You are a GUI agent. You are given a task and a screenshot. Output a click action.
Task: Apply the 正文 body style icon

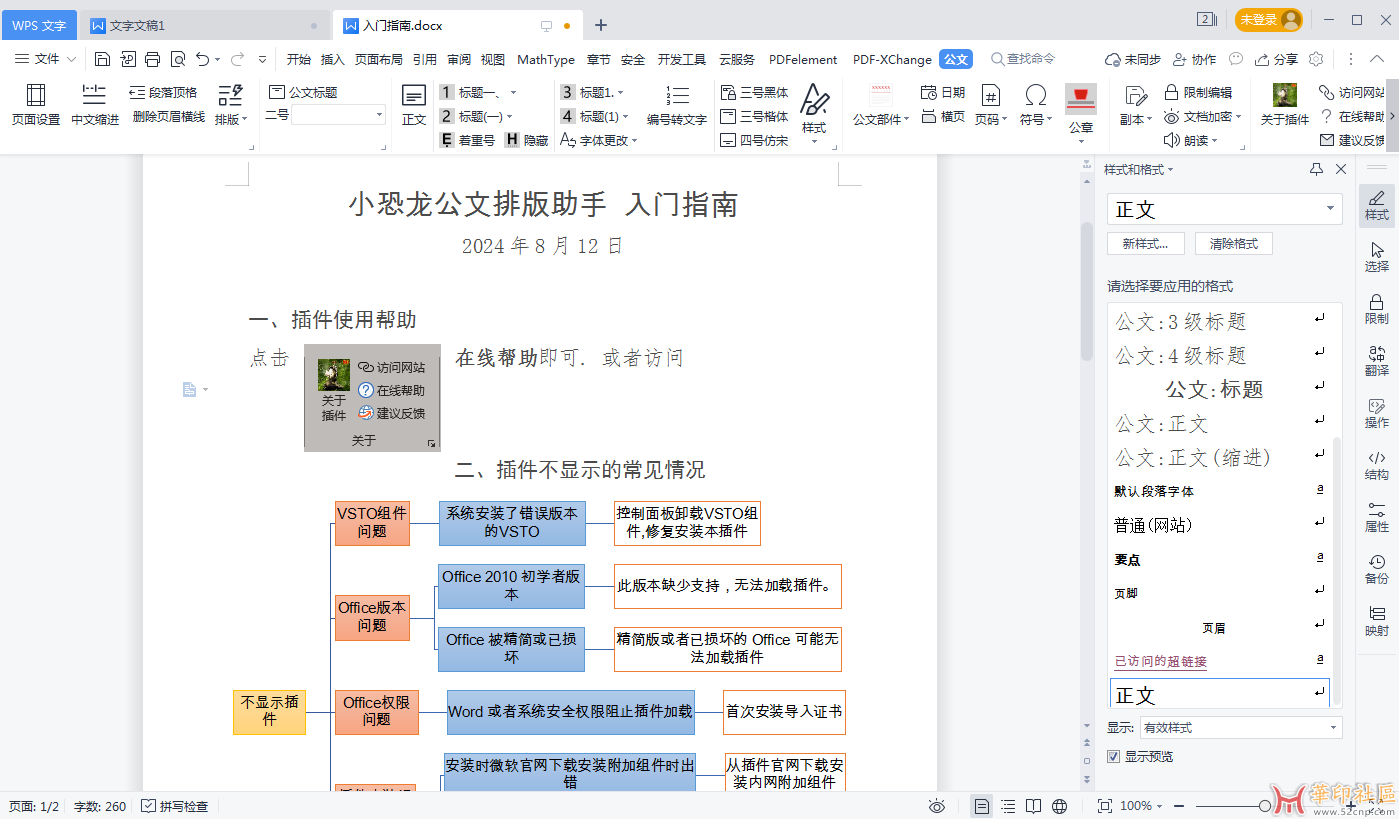pyautogui.click(x=414, y=105)
